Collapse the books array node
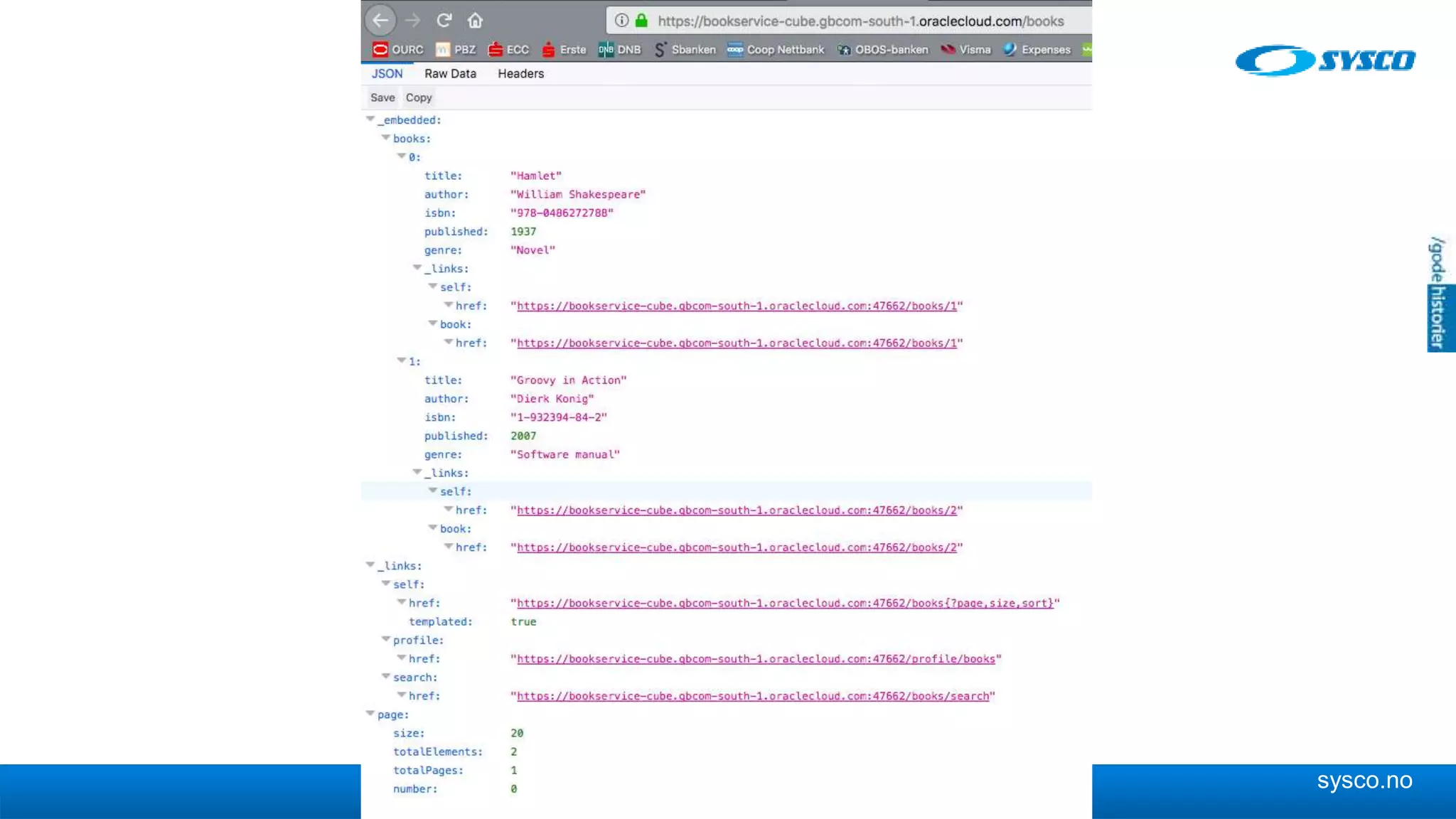The height and width of the screenshot is (819, 1456). point(386,138)
